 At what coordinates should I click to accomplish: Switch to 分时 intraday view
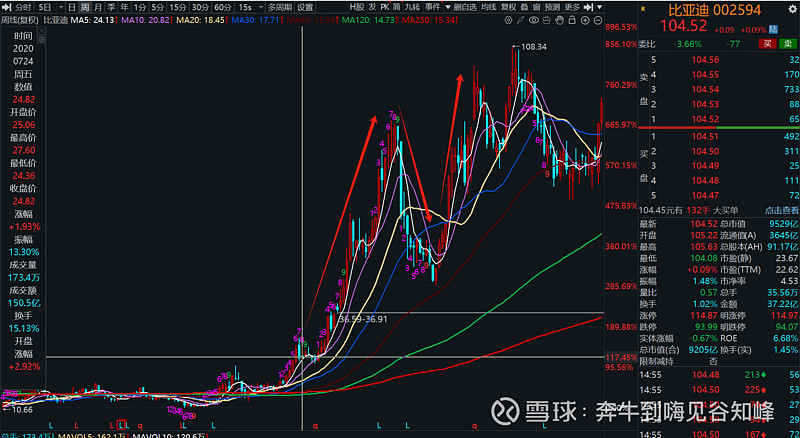(x=23, y=7)
